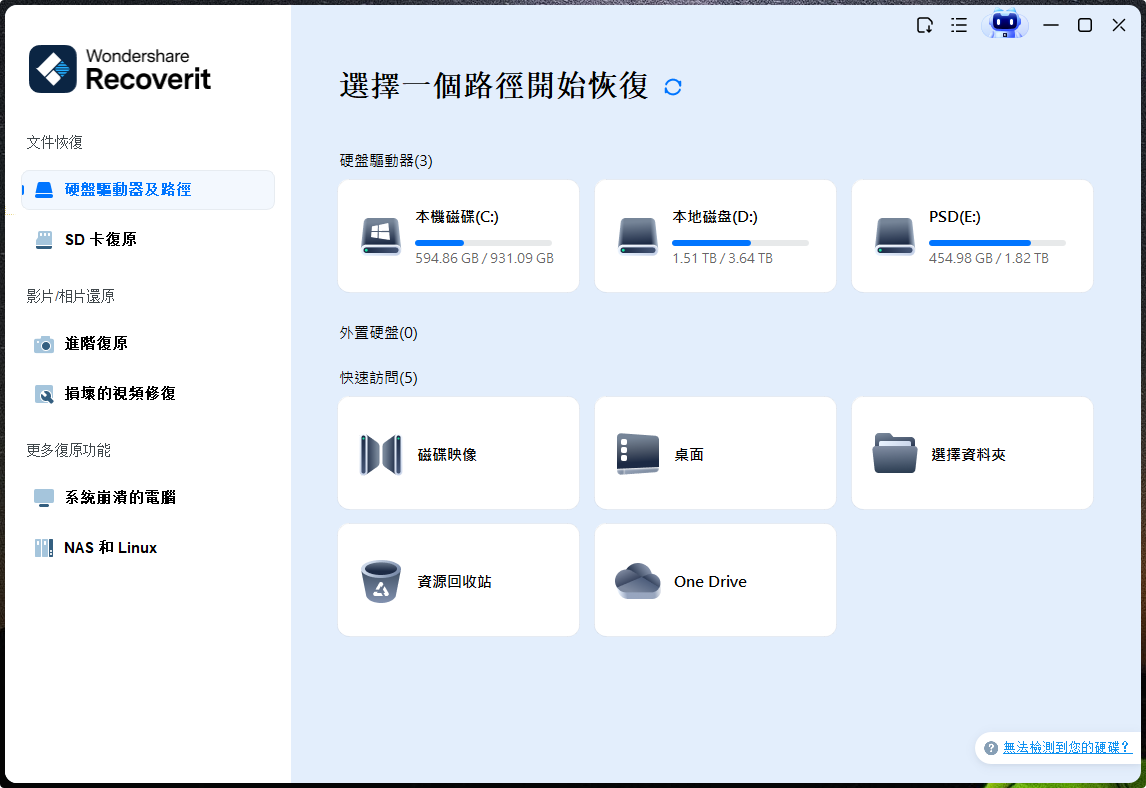
Task: Open SD 卡復原 in the sidebar
Action: (x=148, y=240)
